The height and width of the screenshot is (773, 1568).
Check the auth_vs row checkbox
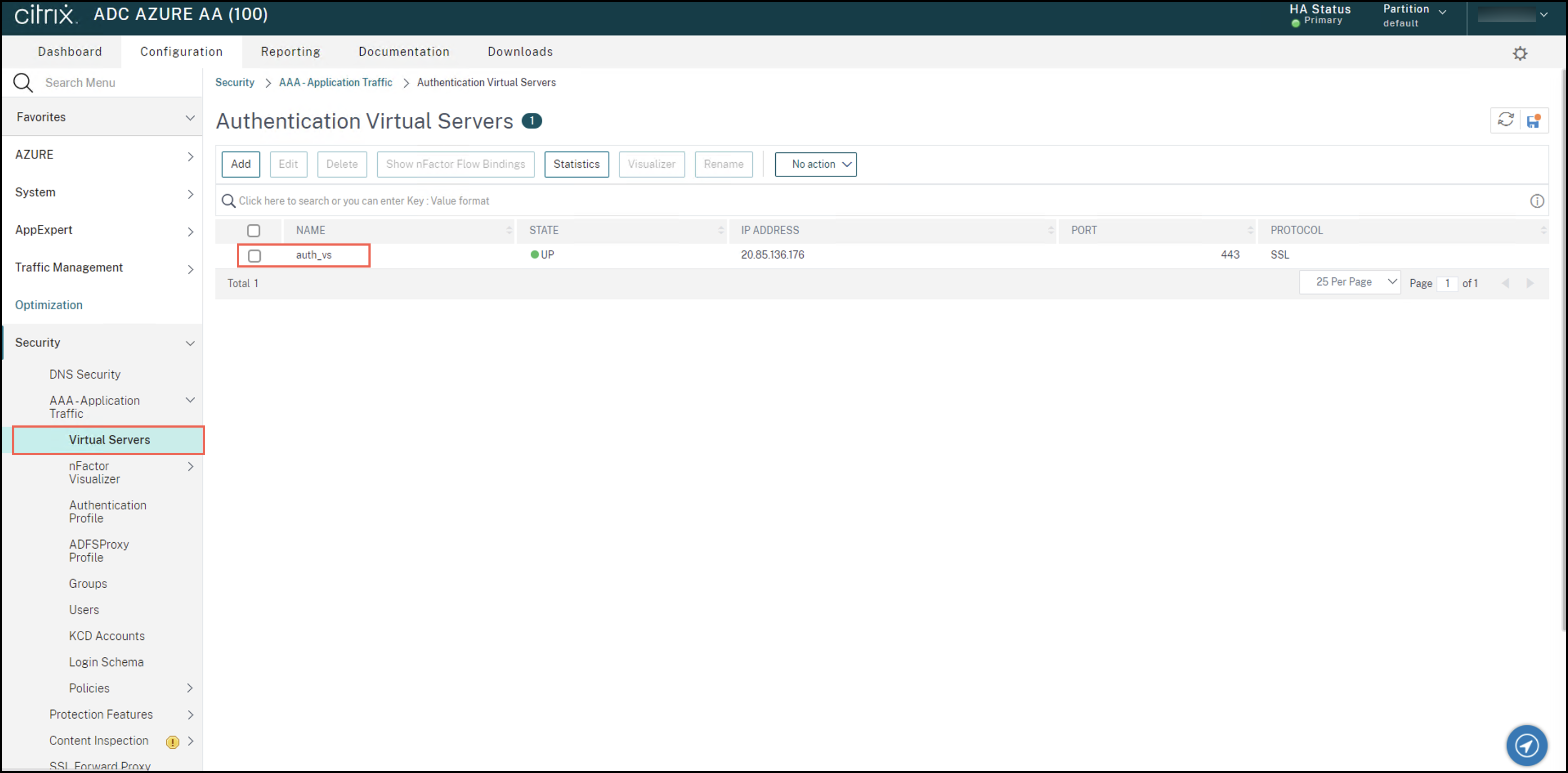point(254,255)
